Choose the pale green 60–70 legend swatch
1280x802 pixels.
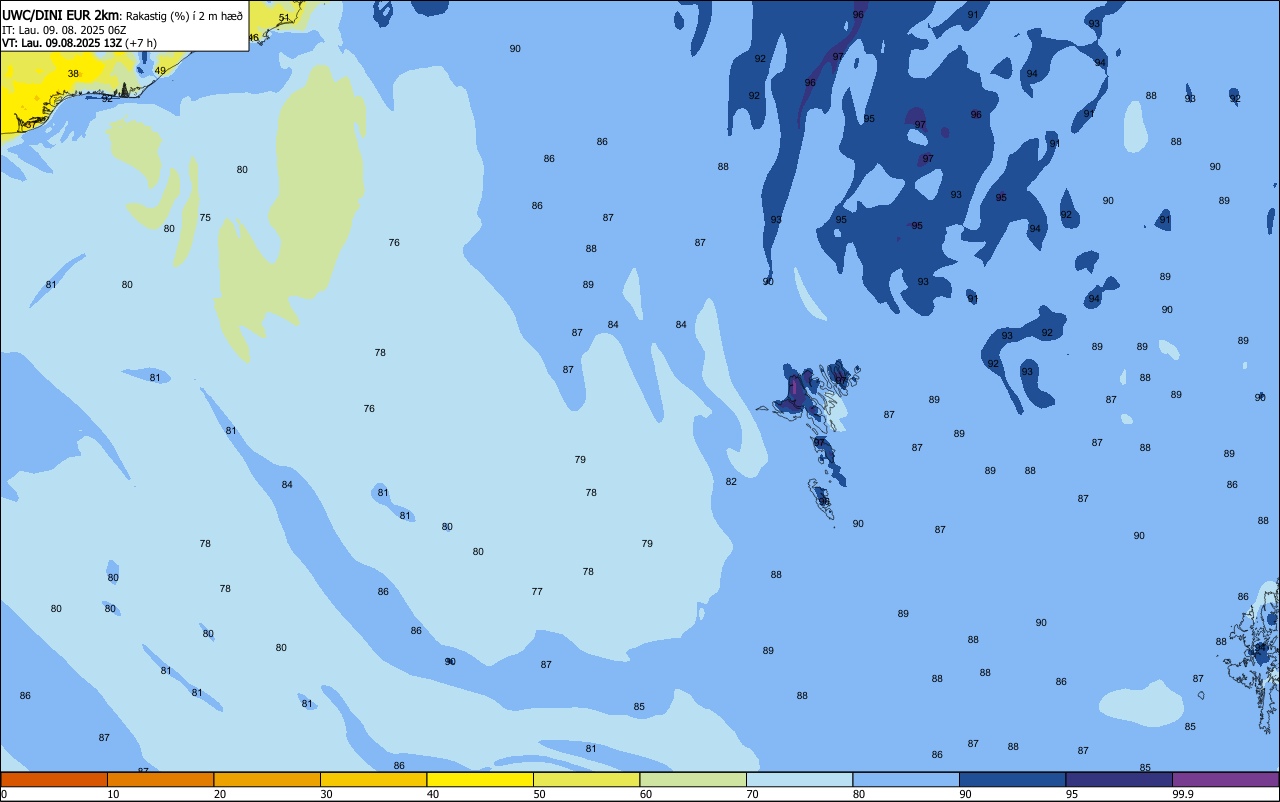(x=693, y=779)
